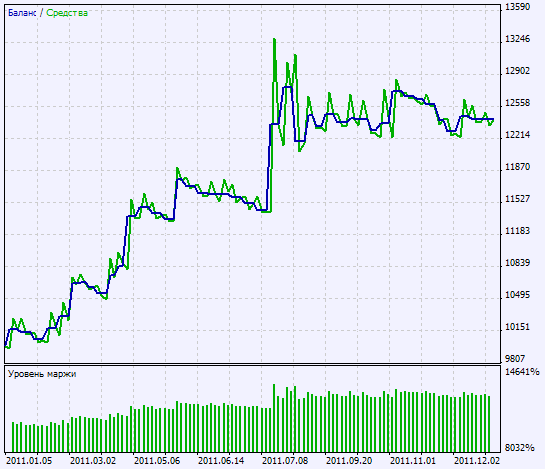Click the 8032% margin level label
This screenshot has height=469, width=545.
coord(519,448)
